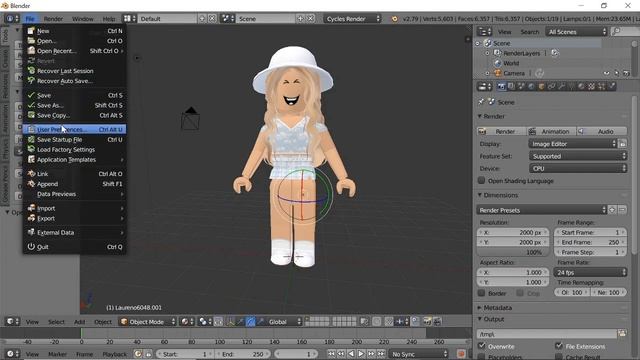Toggle Camera renderability icon in outliner

pos(626,73)
